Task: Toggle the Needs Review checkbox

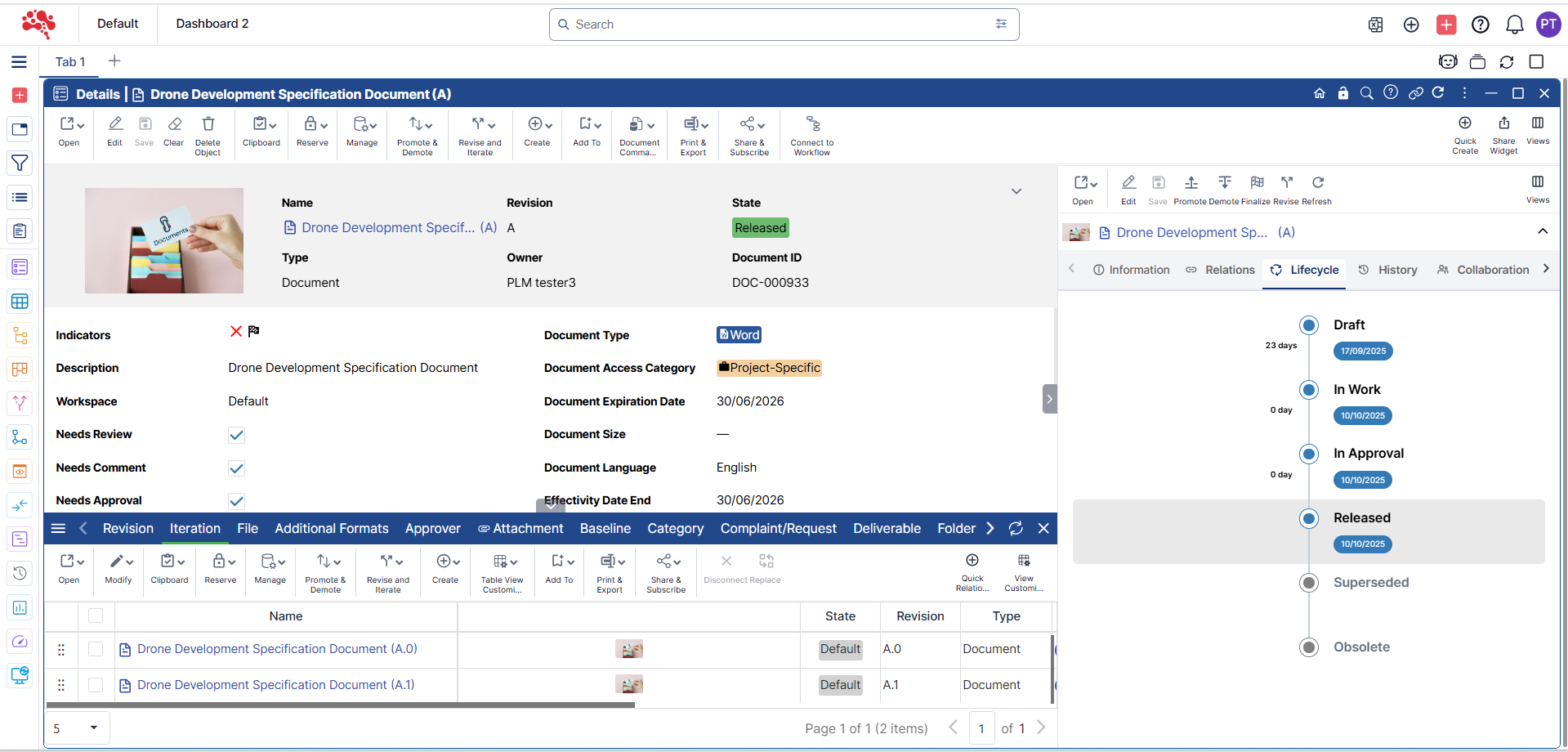Action: click(x=236, y=435)
